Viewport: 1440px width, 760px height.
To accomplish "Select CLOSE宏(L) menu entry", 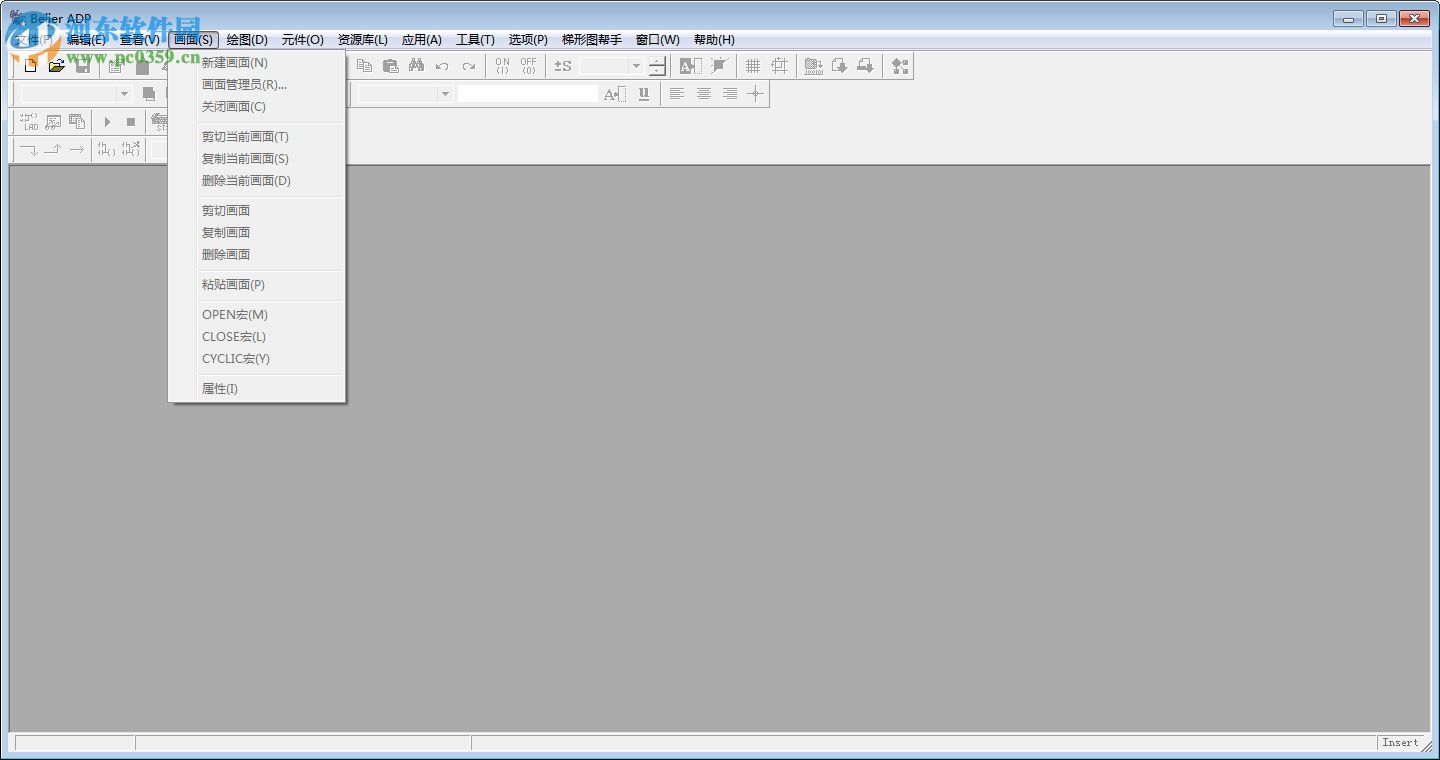I will pyautogui.click(x=257, y=337).
